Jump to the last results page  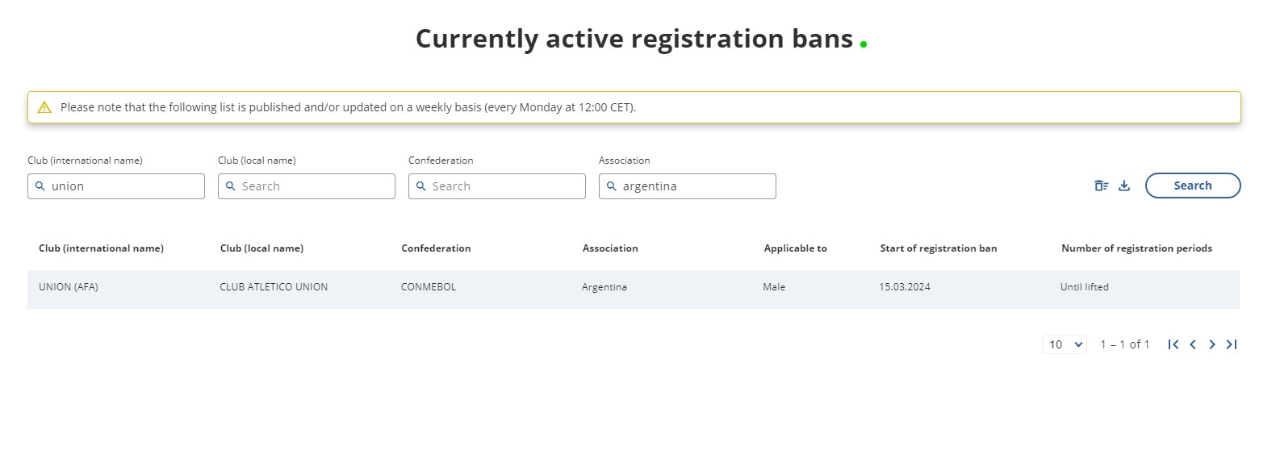click(1232, 345)
